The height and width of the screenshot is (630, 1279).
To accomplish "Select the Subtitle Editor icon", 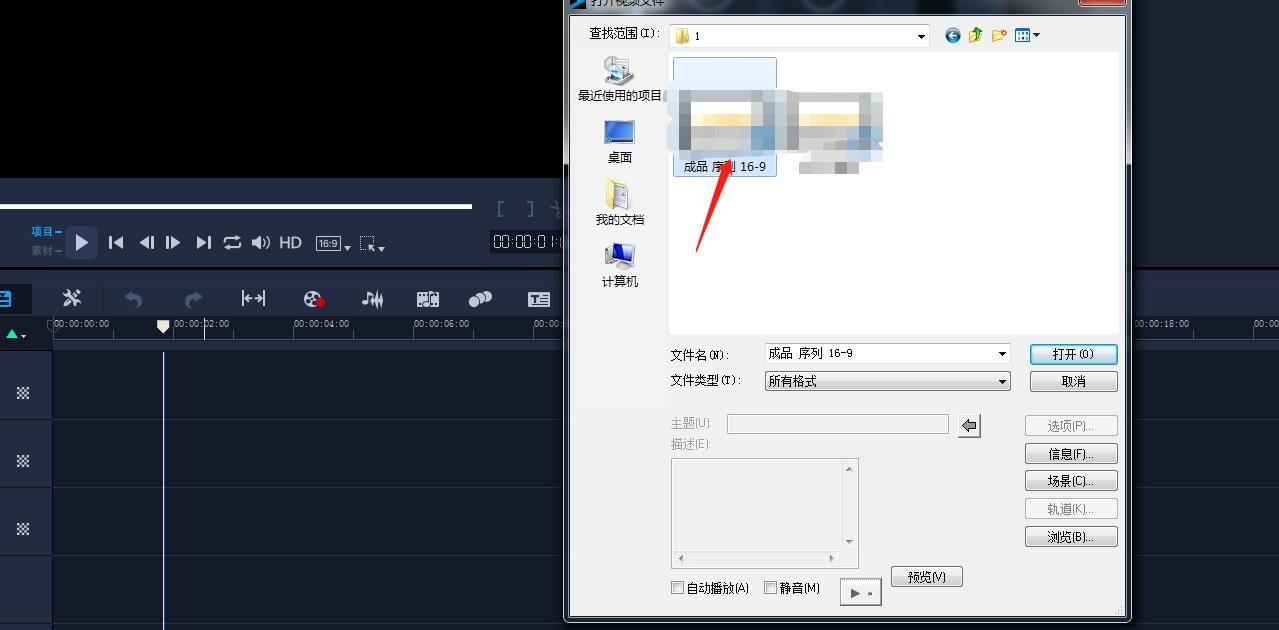I will click(539, 298).
